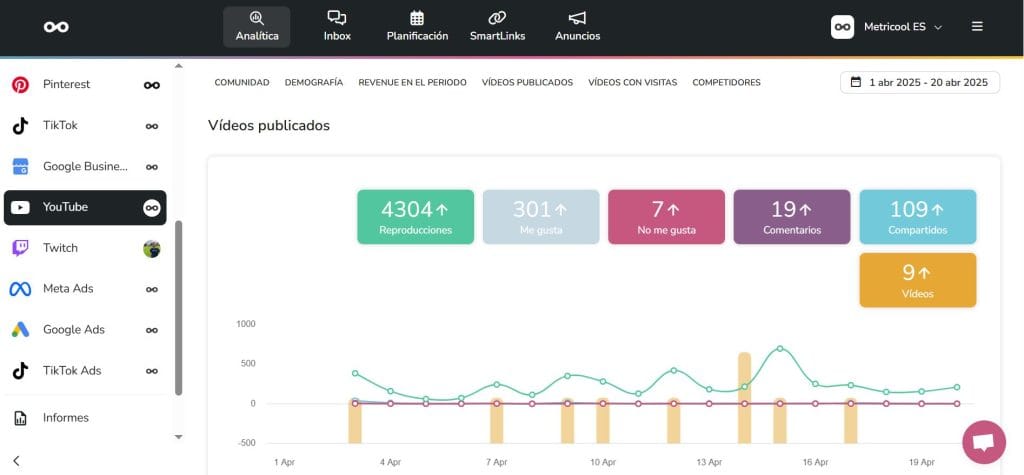
Task: Select Twitch in the sidebar
Action: click(60, 248)
